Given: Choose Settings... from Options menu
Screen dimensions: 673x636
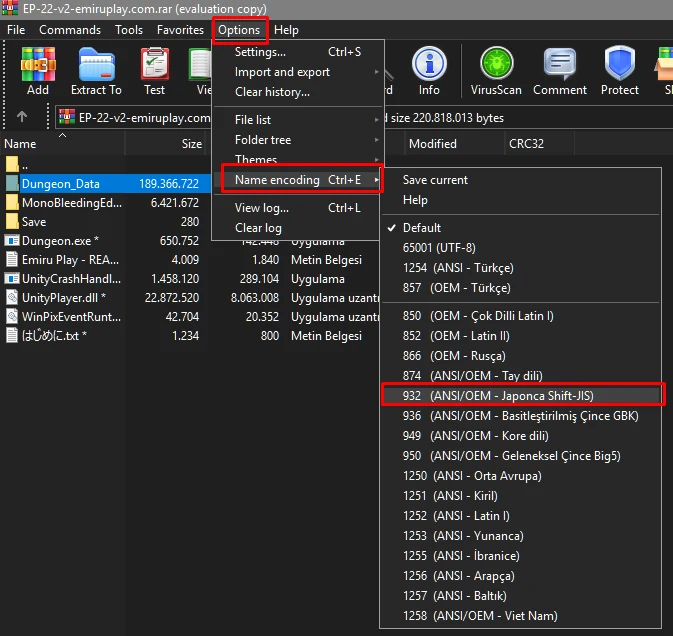Looking at the screenshot, I should point(298,52).
